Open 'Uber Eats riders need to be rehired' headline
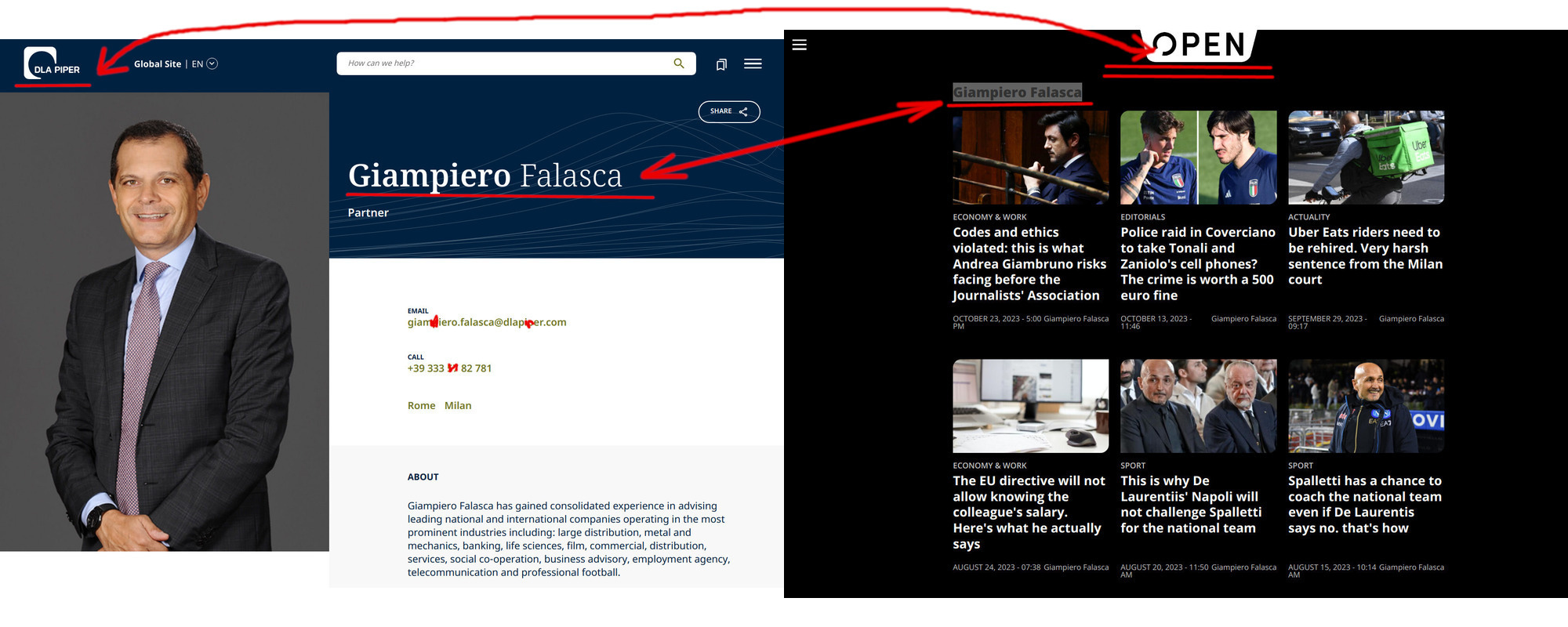Image resolution: width=1568 pixels, height=627 pixels. (x=1365, y=256)
